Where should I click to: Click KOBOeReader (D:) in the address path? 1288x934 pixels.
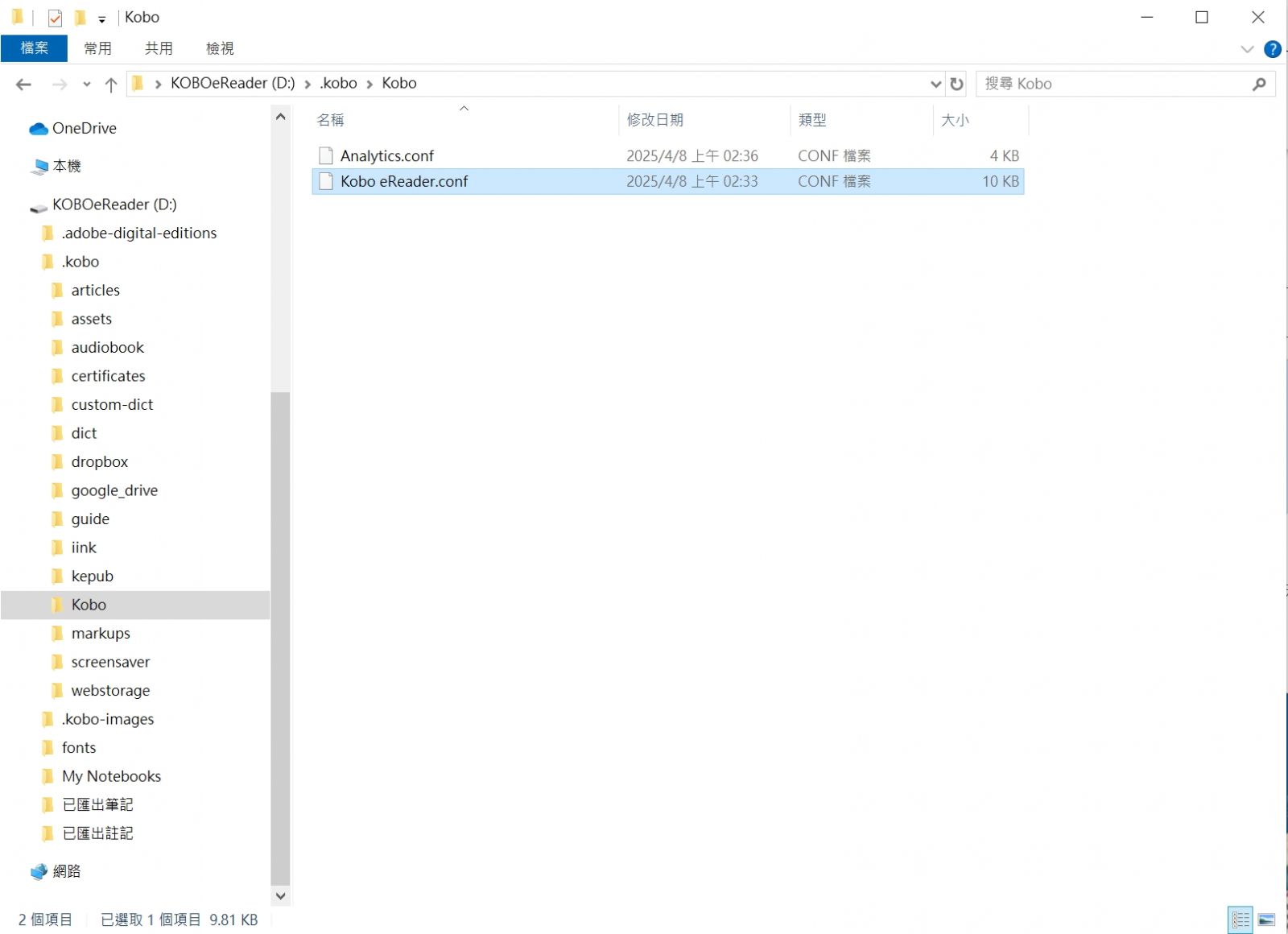tap(233, 83)
